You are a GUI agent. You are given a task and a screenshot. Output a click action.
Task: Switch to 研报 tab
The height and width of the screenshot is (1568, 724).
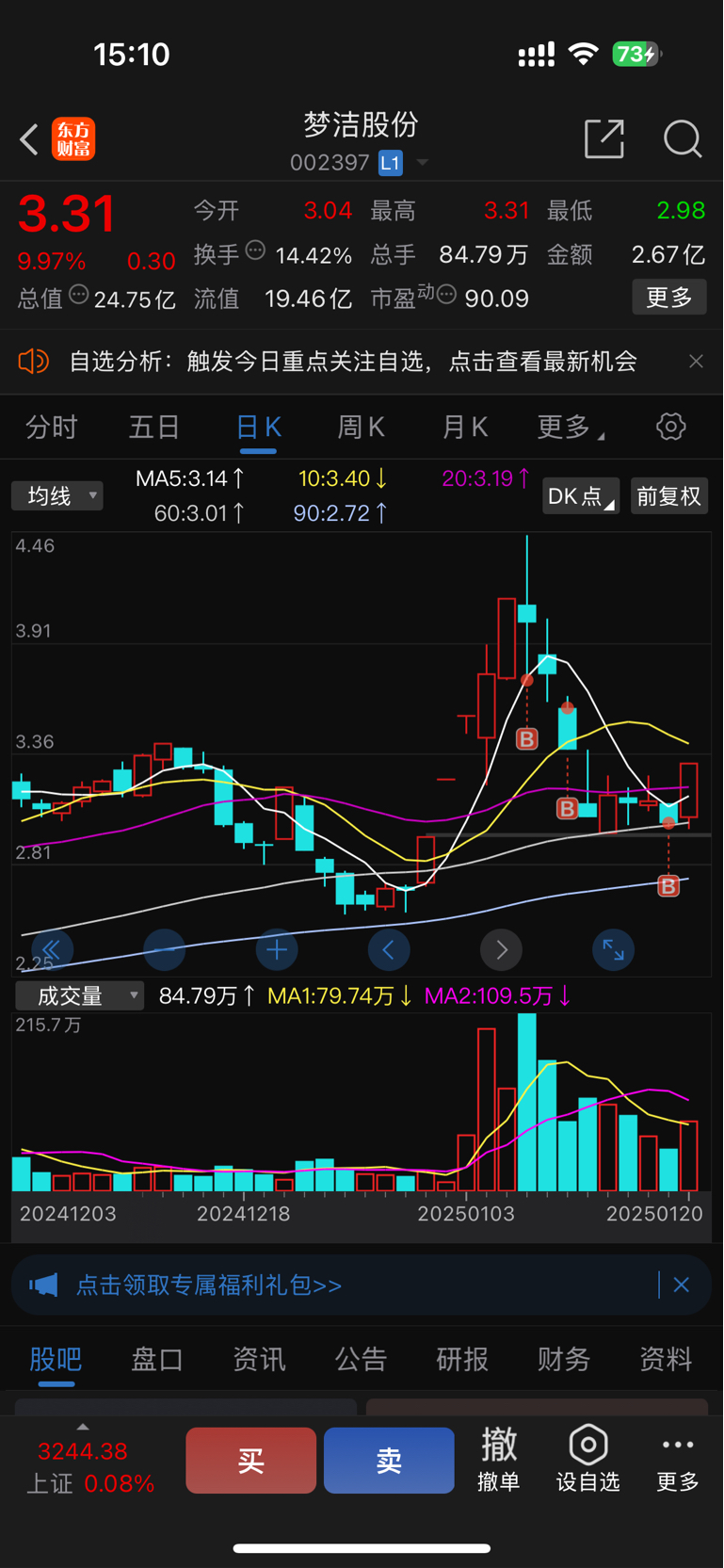[462, 1359]
